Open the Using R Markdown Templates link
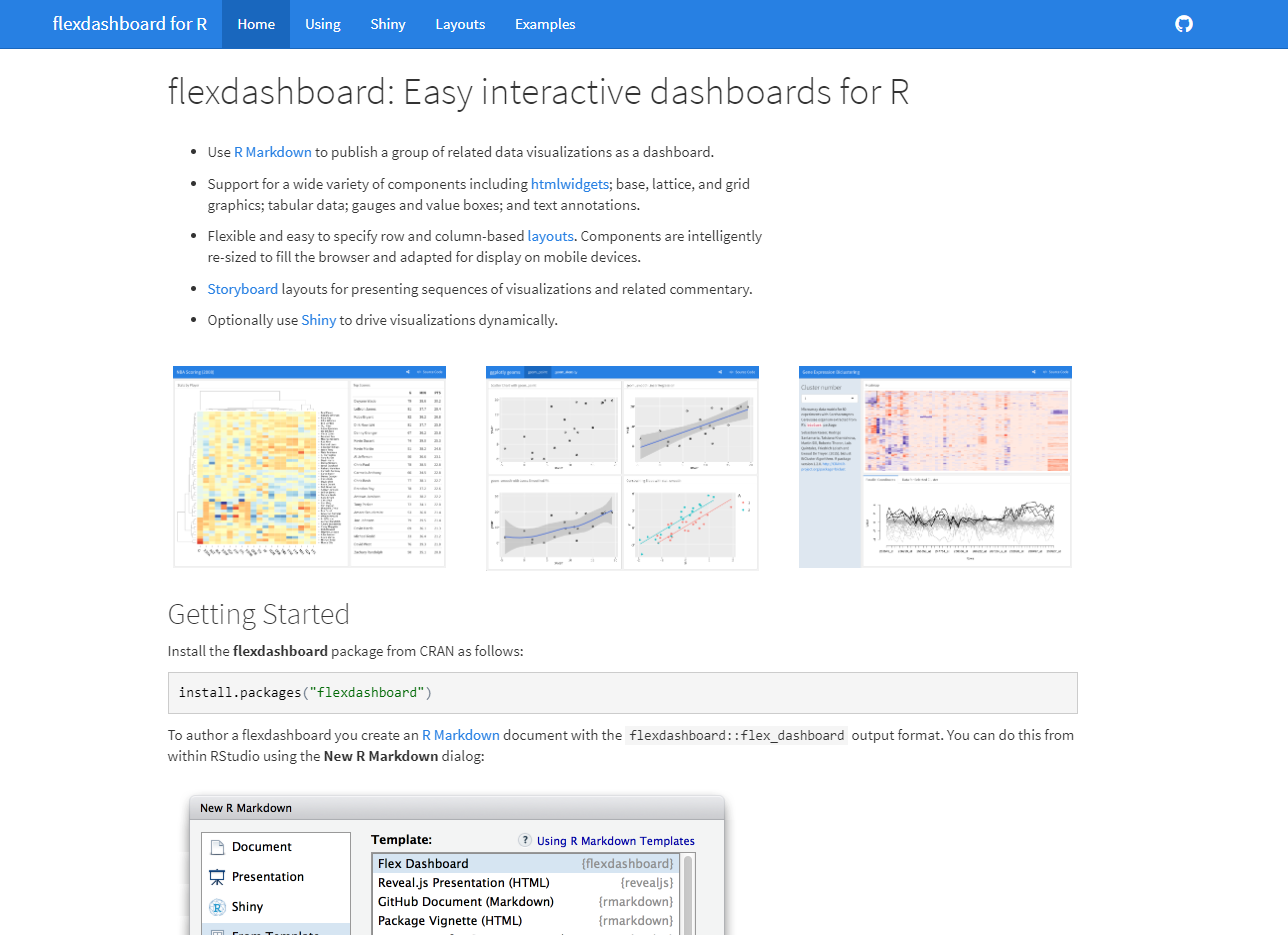 click(x=615, y=841)
